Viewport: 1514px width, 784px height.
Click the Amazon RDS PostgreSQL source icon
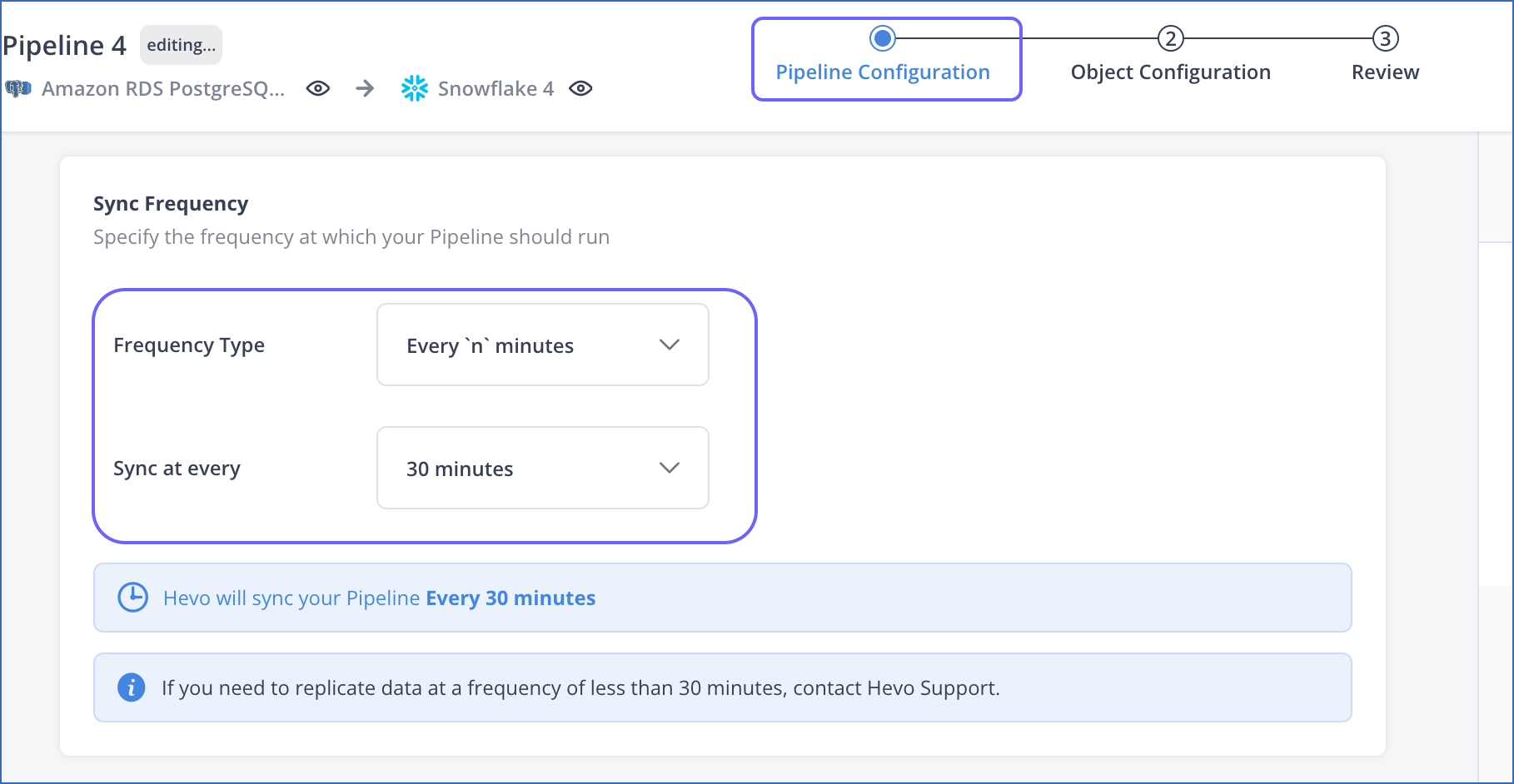pos(18,88)
